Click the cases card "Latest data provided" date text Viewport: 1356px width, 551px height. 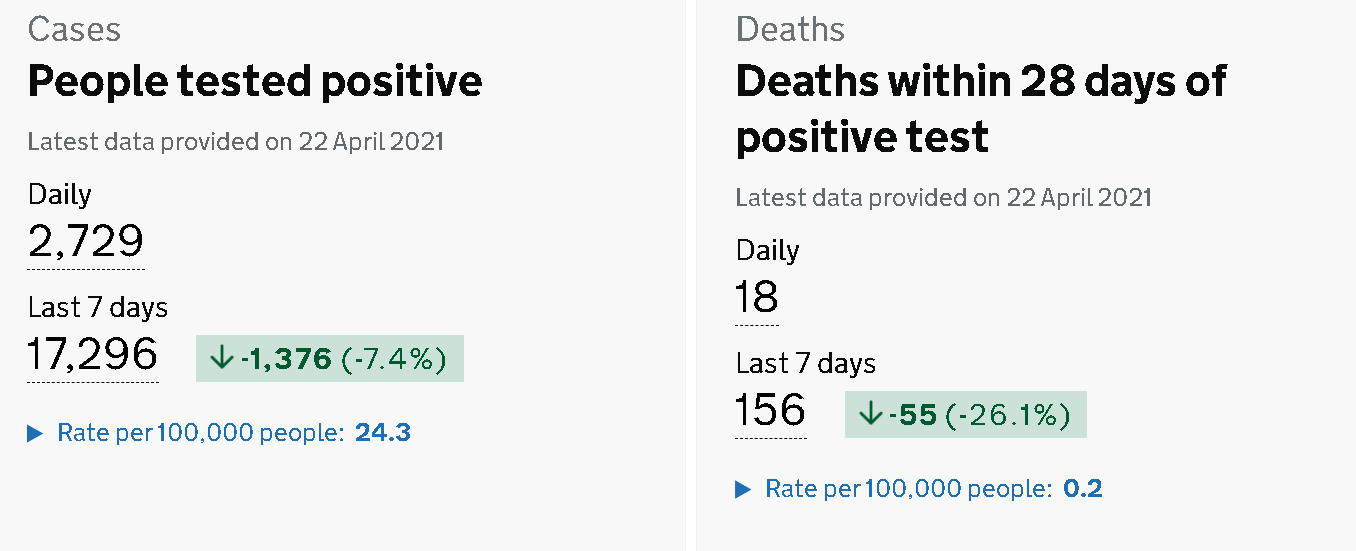coord(236,141)
